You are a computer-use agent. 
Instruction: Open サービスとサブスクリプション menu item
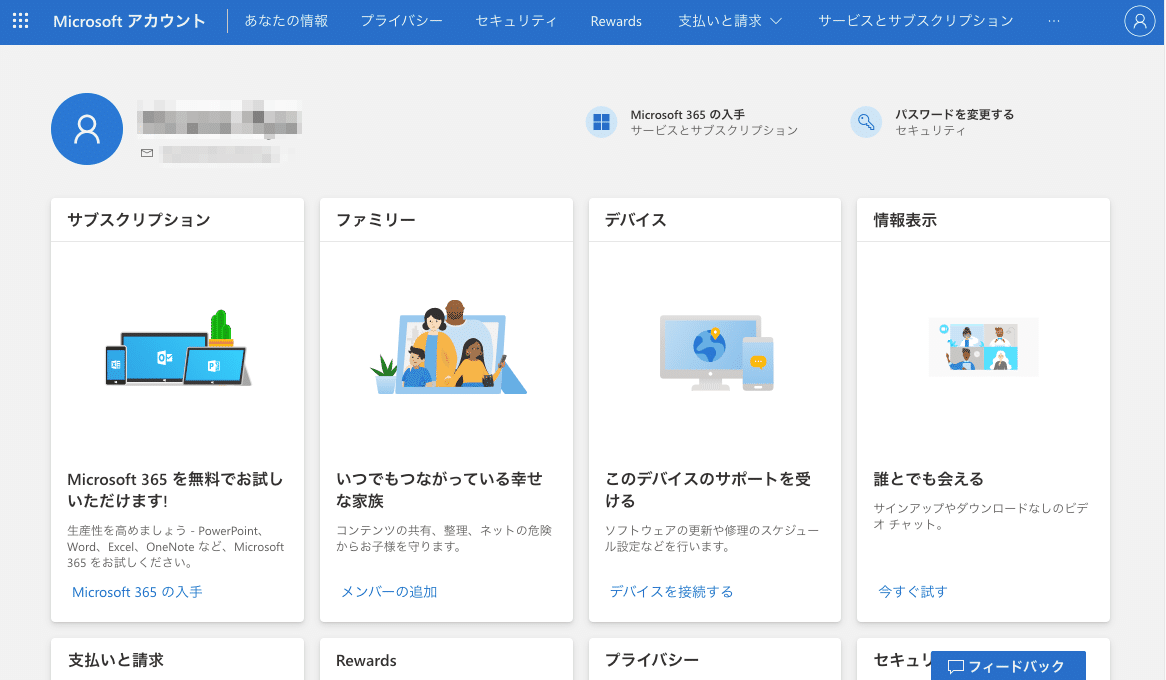pyautogui.click(x=915, y=21)
